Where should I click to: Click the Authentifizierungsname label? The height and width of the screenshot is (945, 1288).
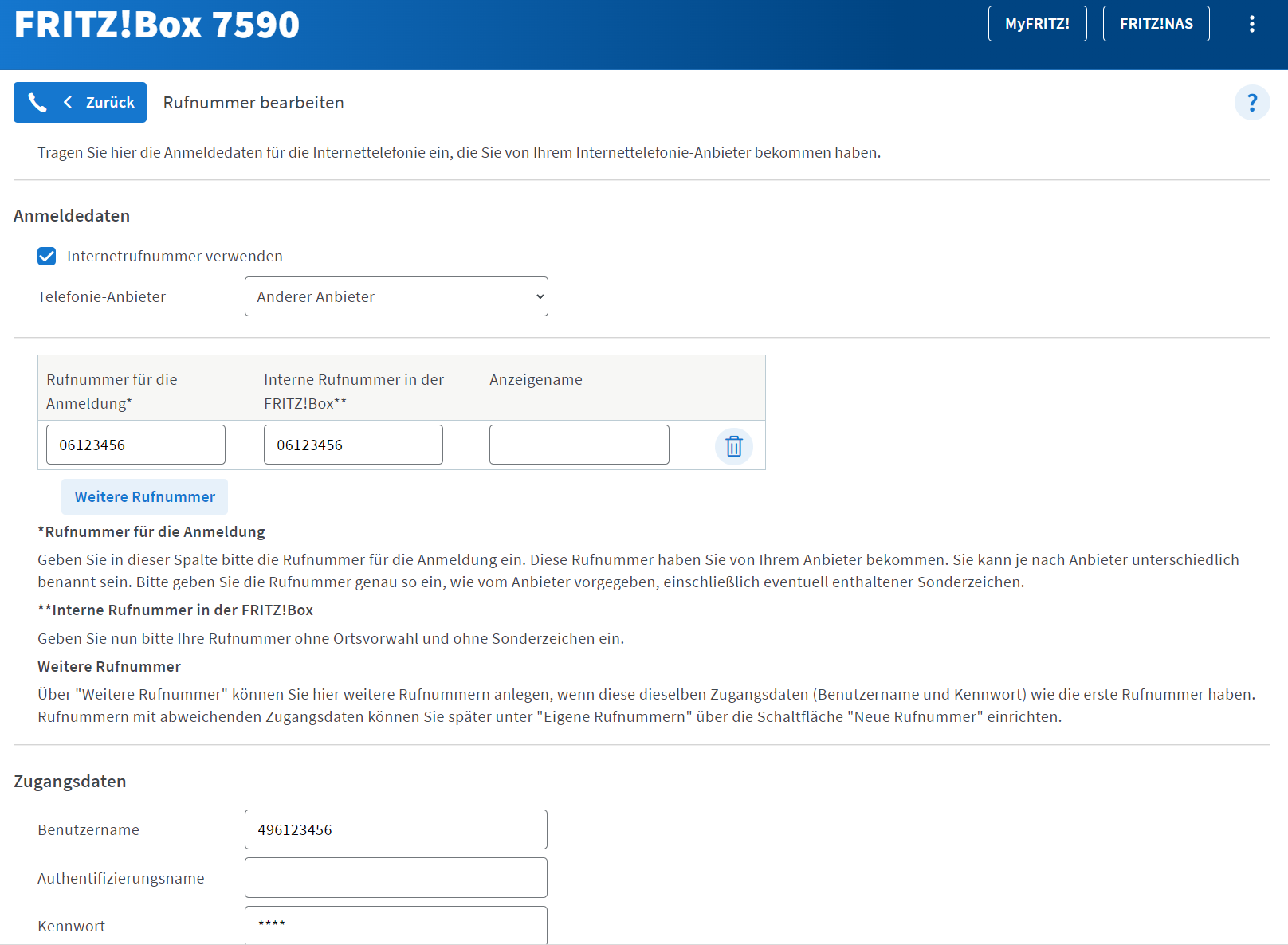click(121, 878)
